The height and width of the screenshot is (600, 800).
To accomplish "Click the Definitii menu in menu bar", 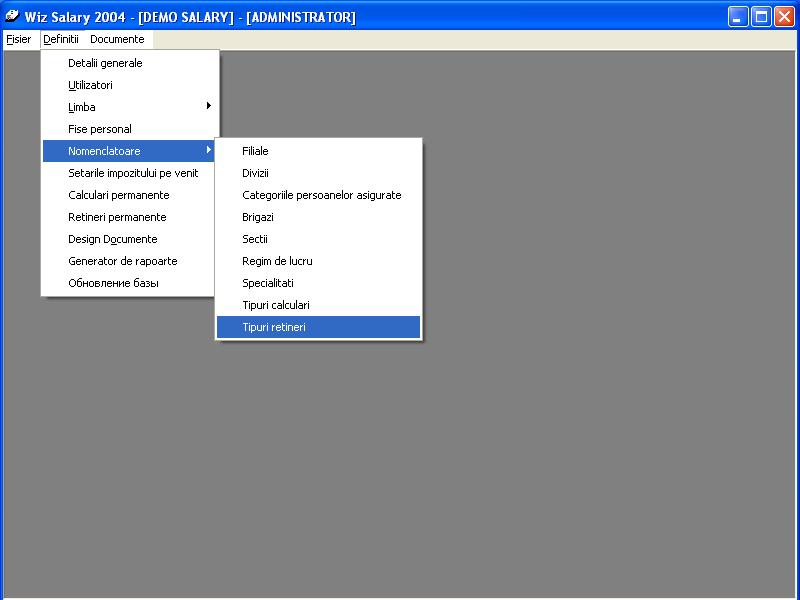I will tap(61, 40).
